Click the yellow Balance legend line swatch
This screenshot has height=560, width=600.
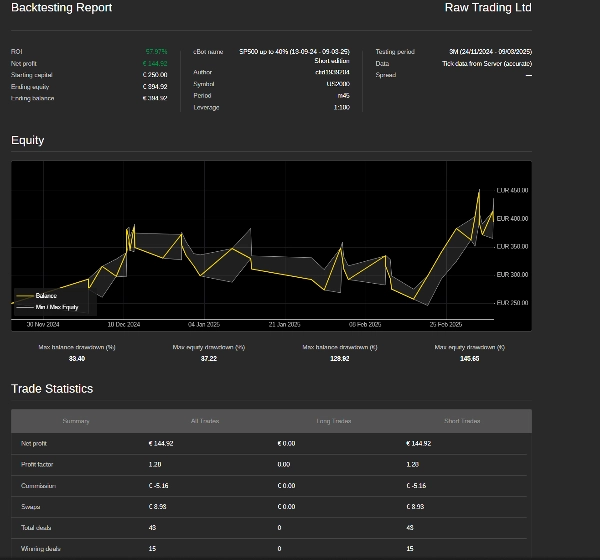click(24, 296)
